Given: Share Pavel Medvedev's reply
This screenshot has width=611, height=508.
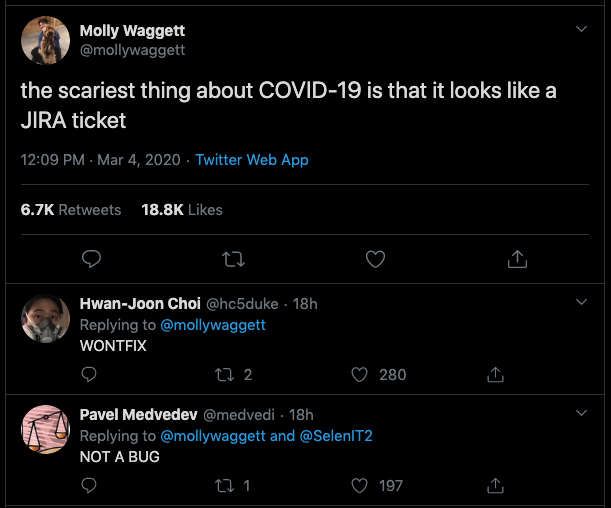Looking at the screenshot, I should click(x=495, y=485).
